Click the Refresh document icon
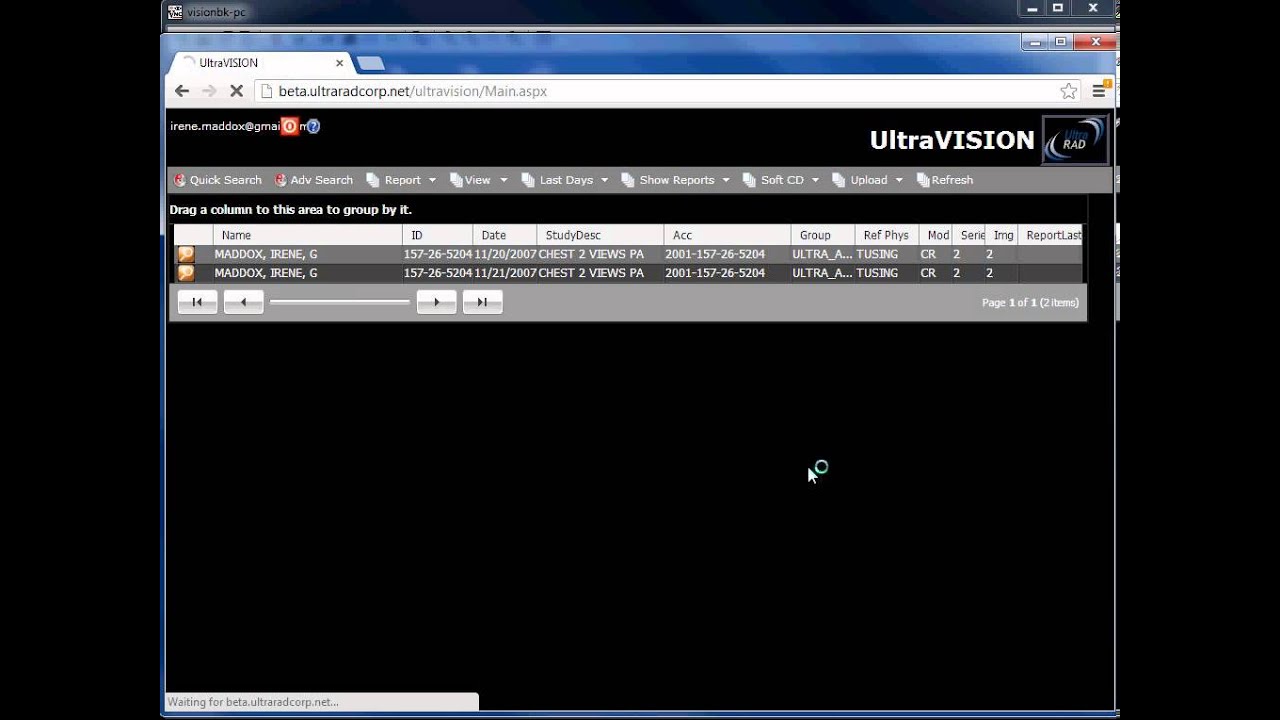The width and height of the screenshot is (1280, 720). tap(923, 180)
